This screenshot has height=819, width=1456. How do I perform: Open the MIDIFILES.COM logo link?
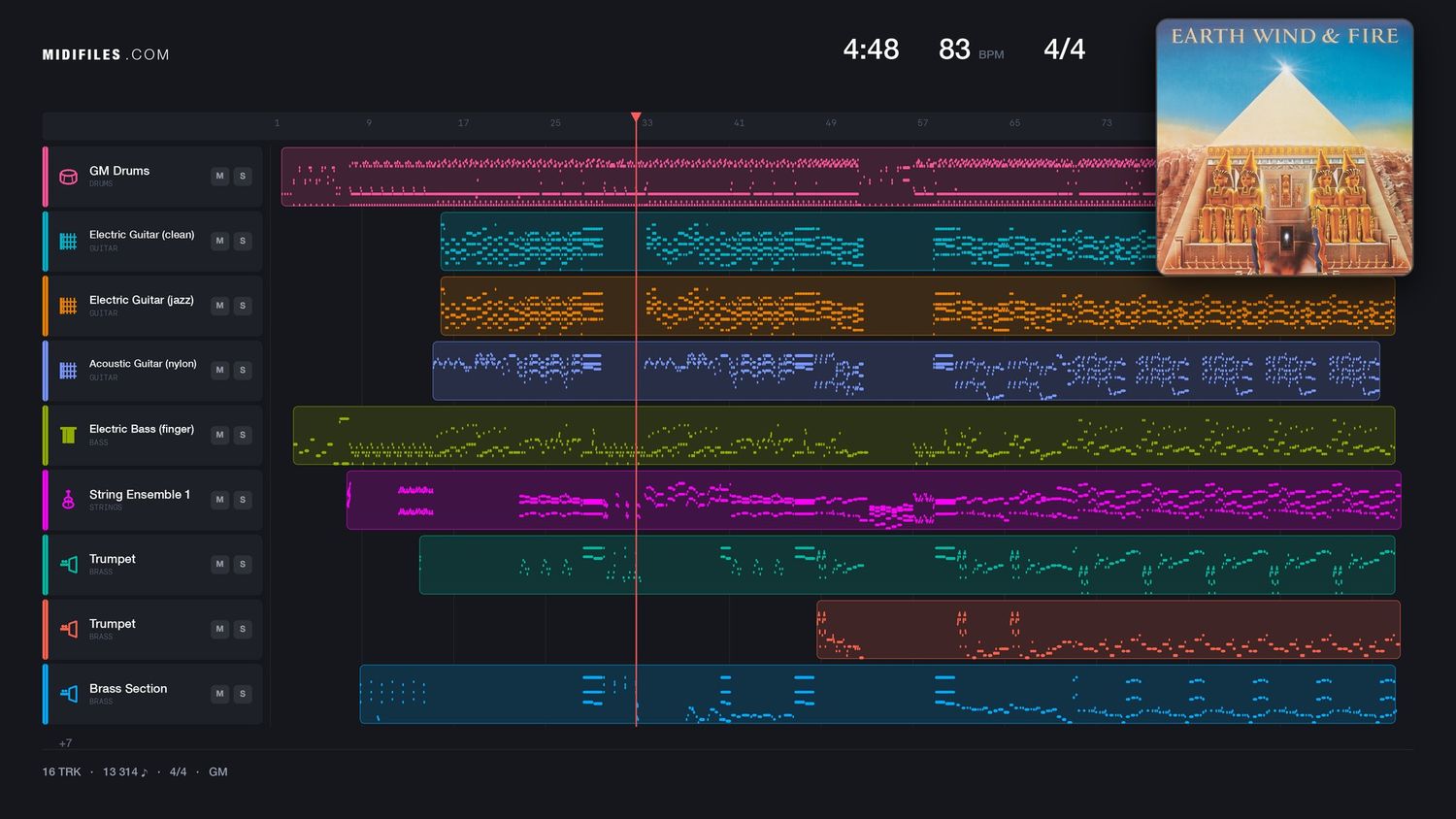coord(106,55)
